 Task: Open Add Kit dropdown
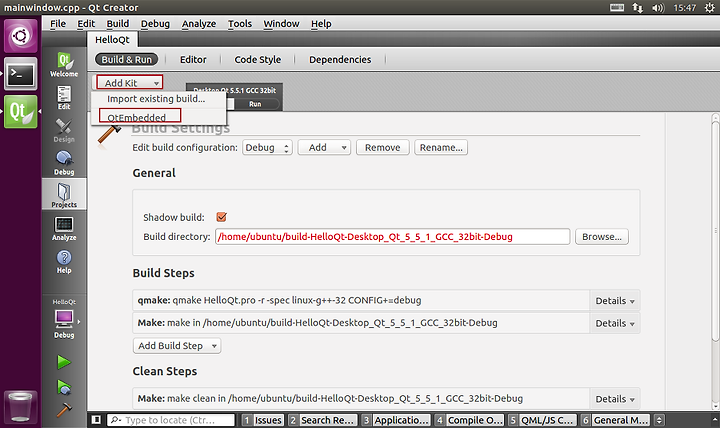pyautogui.click(x=129, y=83)
